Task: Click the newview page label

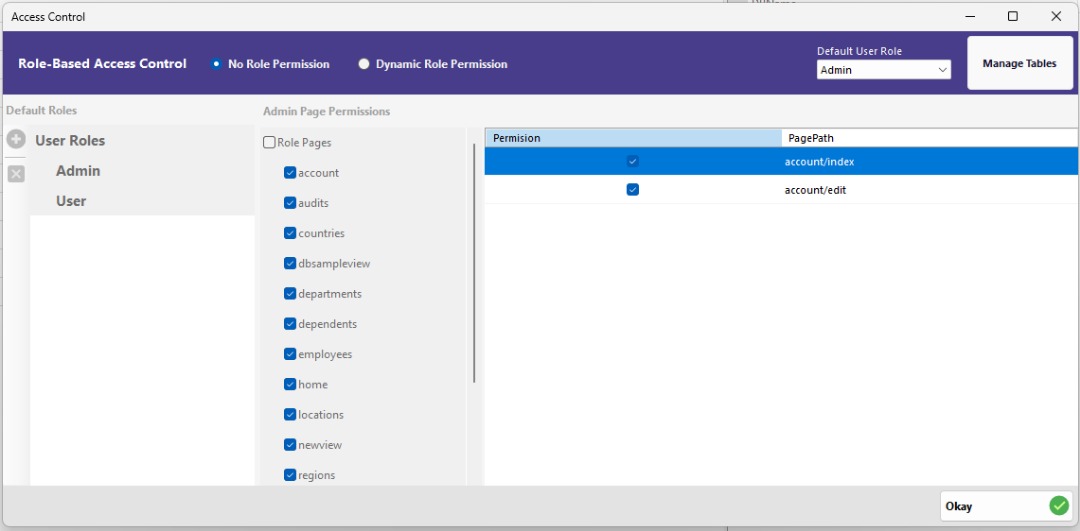Action: point(320,446)
